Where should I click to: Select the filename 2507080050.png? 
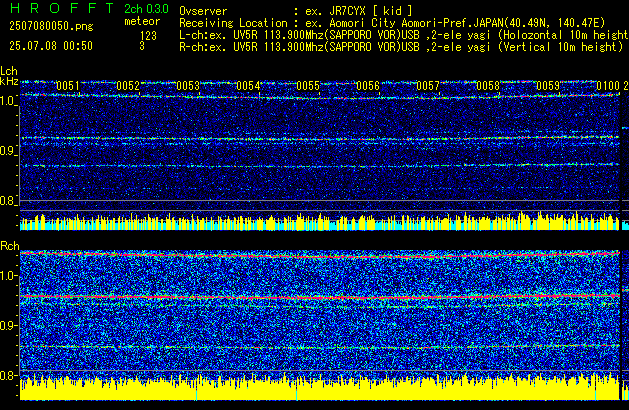pyautogui.click(x=51, y=26)
